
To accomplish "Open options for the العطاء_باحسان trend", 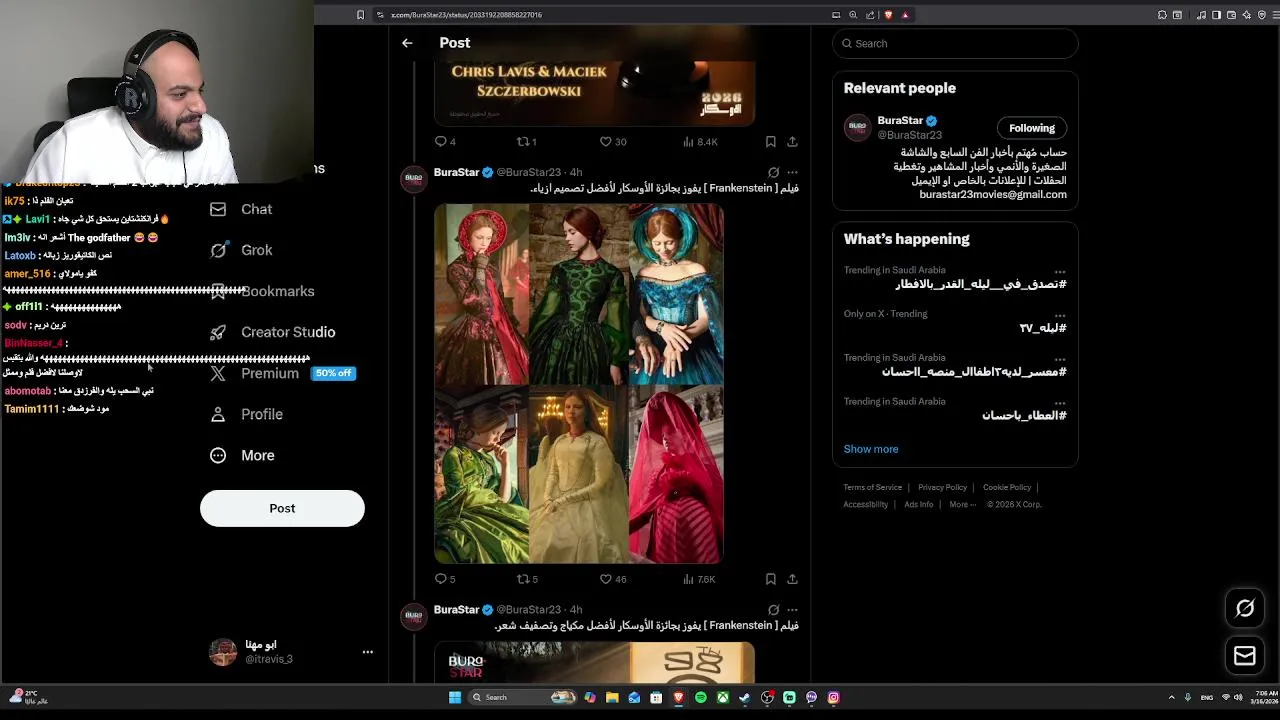I will 1060,403.
